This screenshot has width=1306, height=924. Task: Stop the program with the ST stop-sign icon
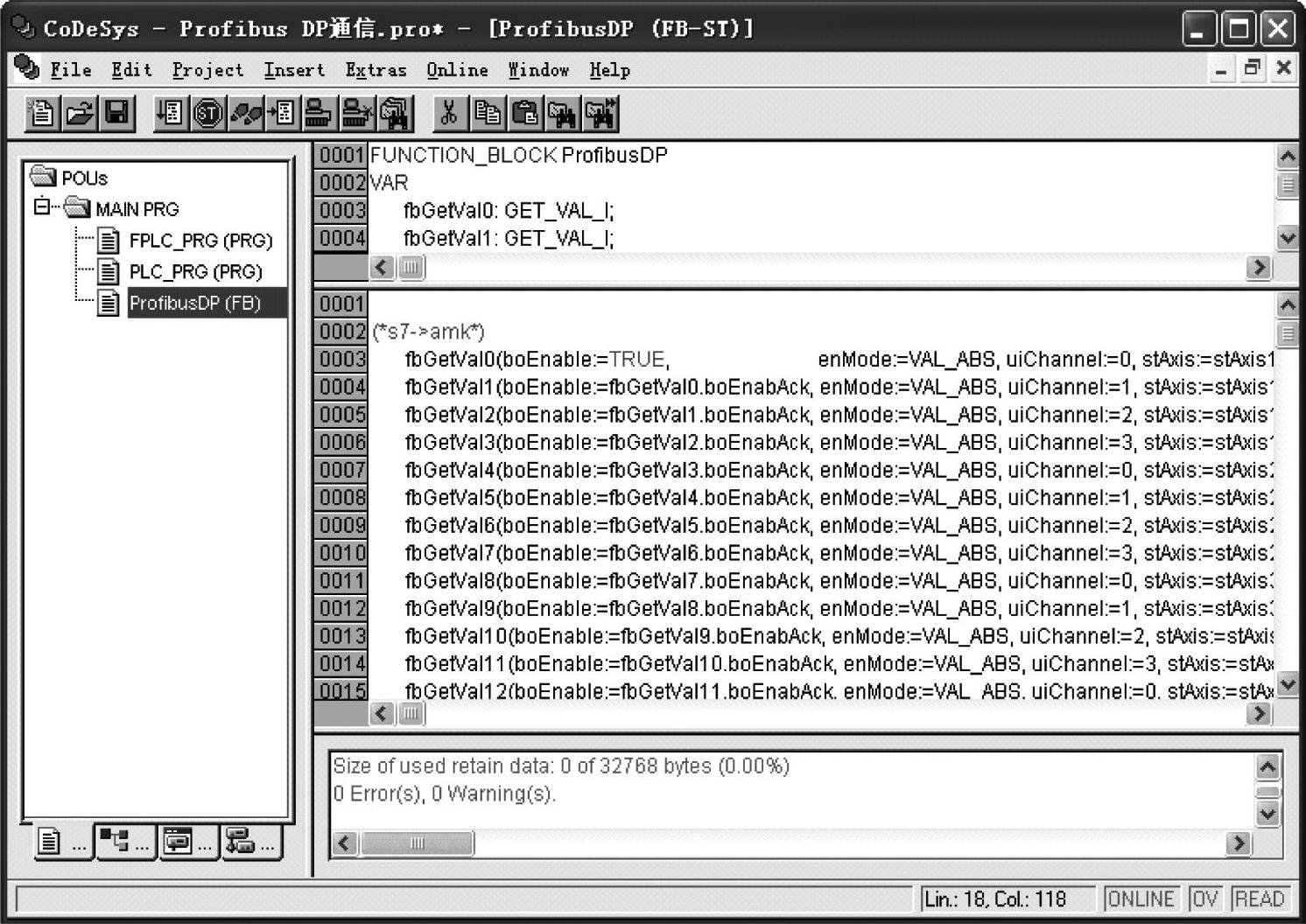tap(207, 114)
